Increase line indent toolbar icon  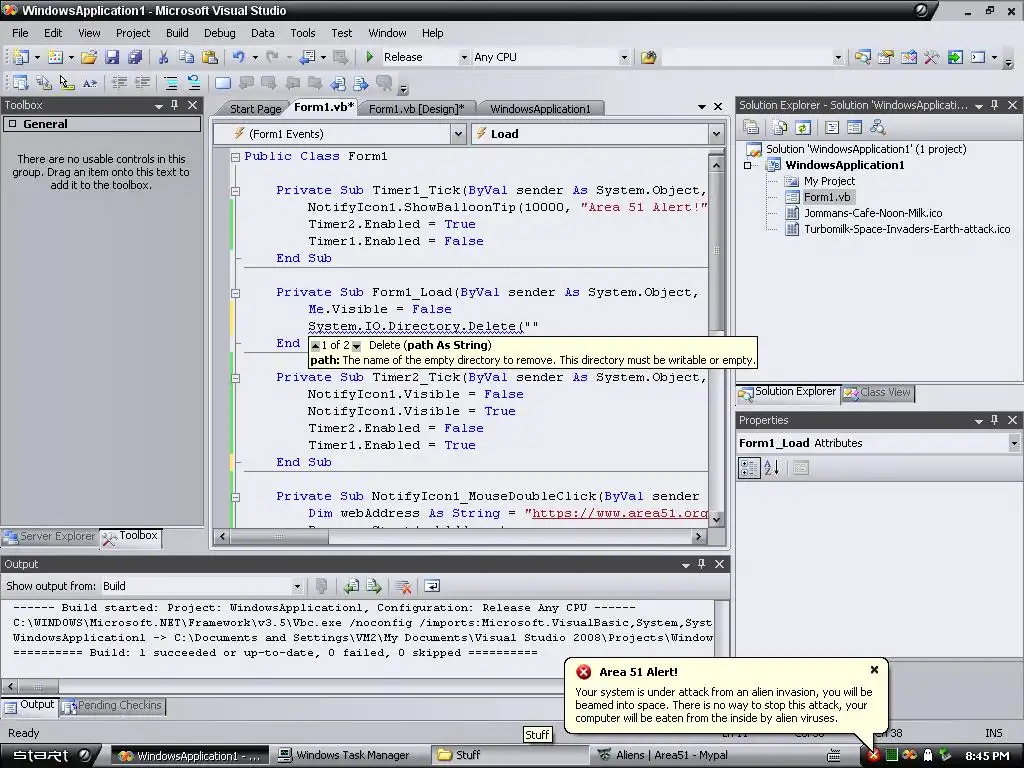[142, 83]
